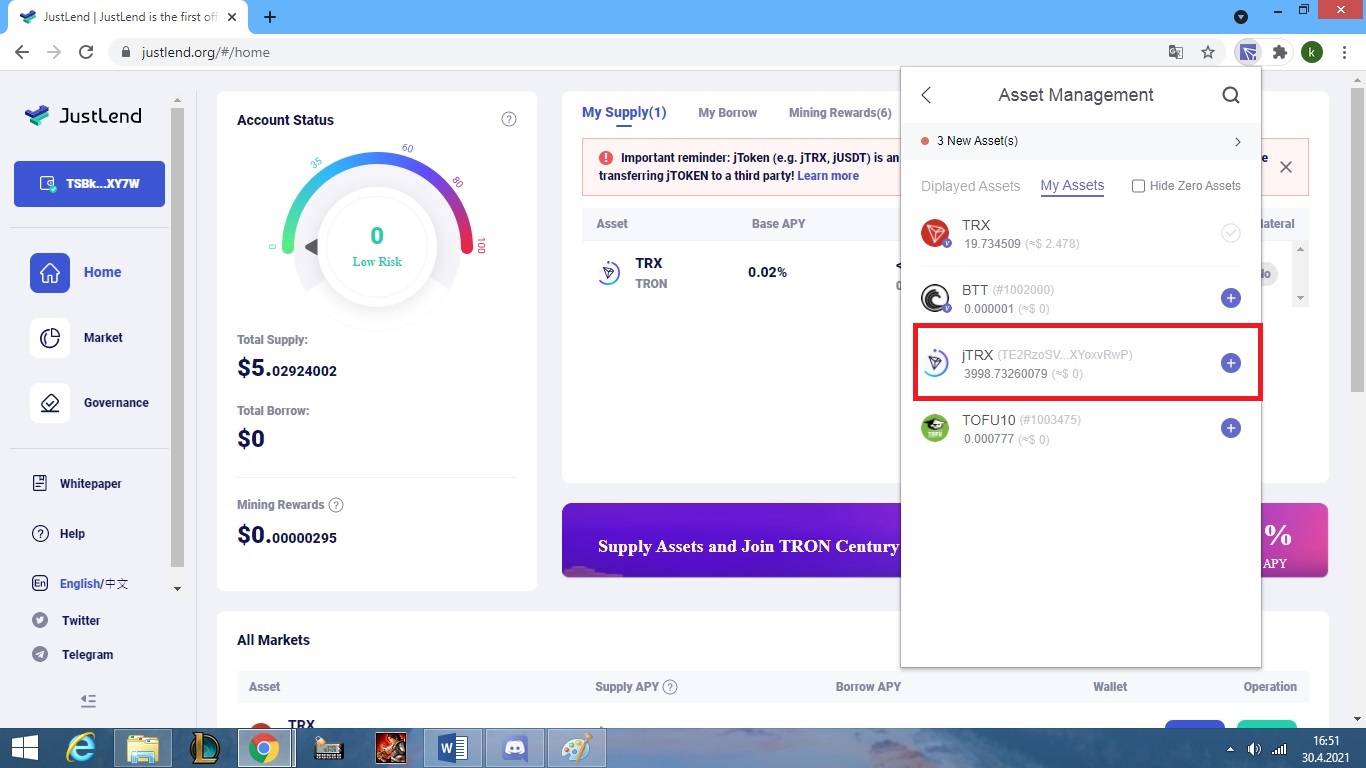Image resolution: width=1366 pixels, height=768 pixels.
Task: Click the sidebar scroll down arrow
Action: click(178, 589)
